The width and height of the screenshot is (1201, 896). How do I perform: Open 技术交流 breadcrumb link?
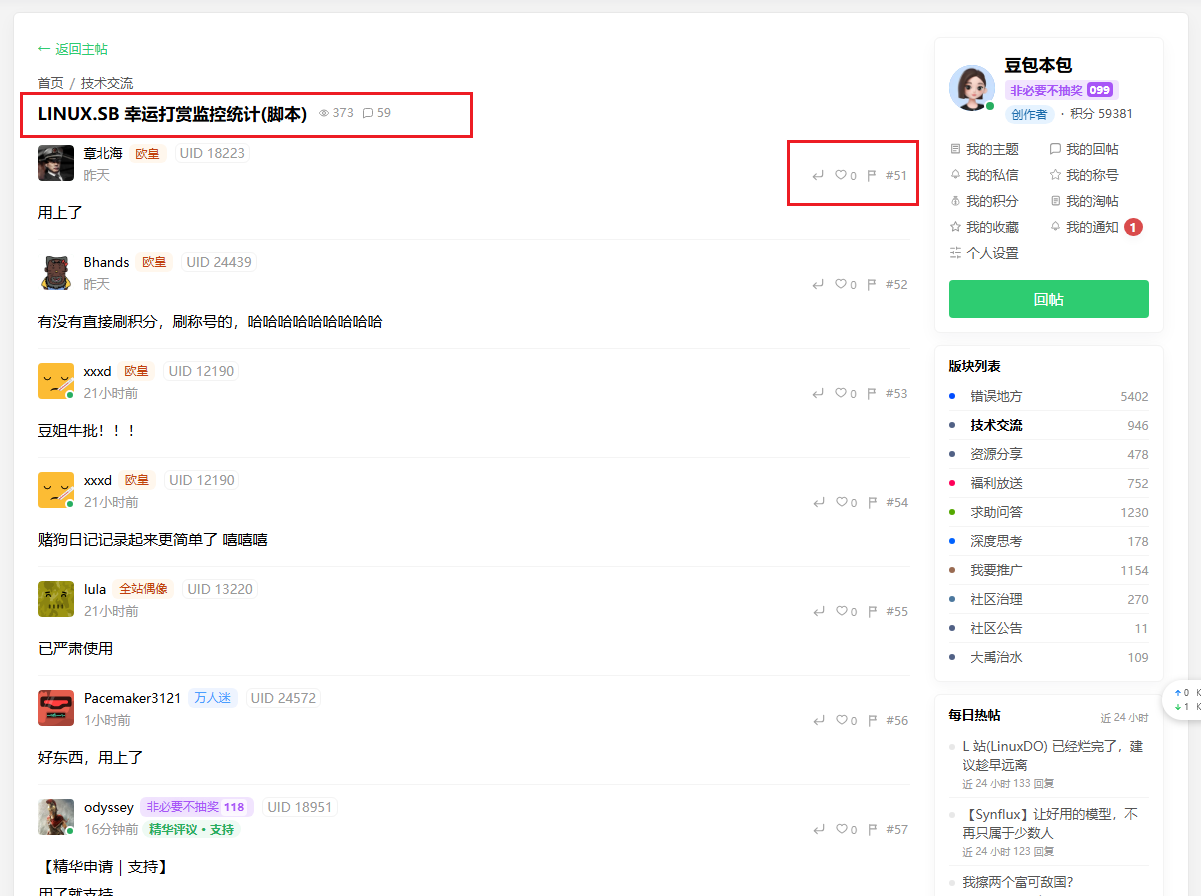107,83
